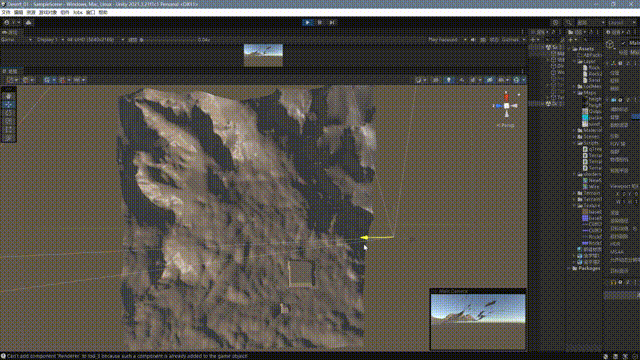
Task: Open the global search magnifier icon
Action: (x=568, y=22)
